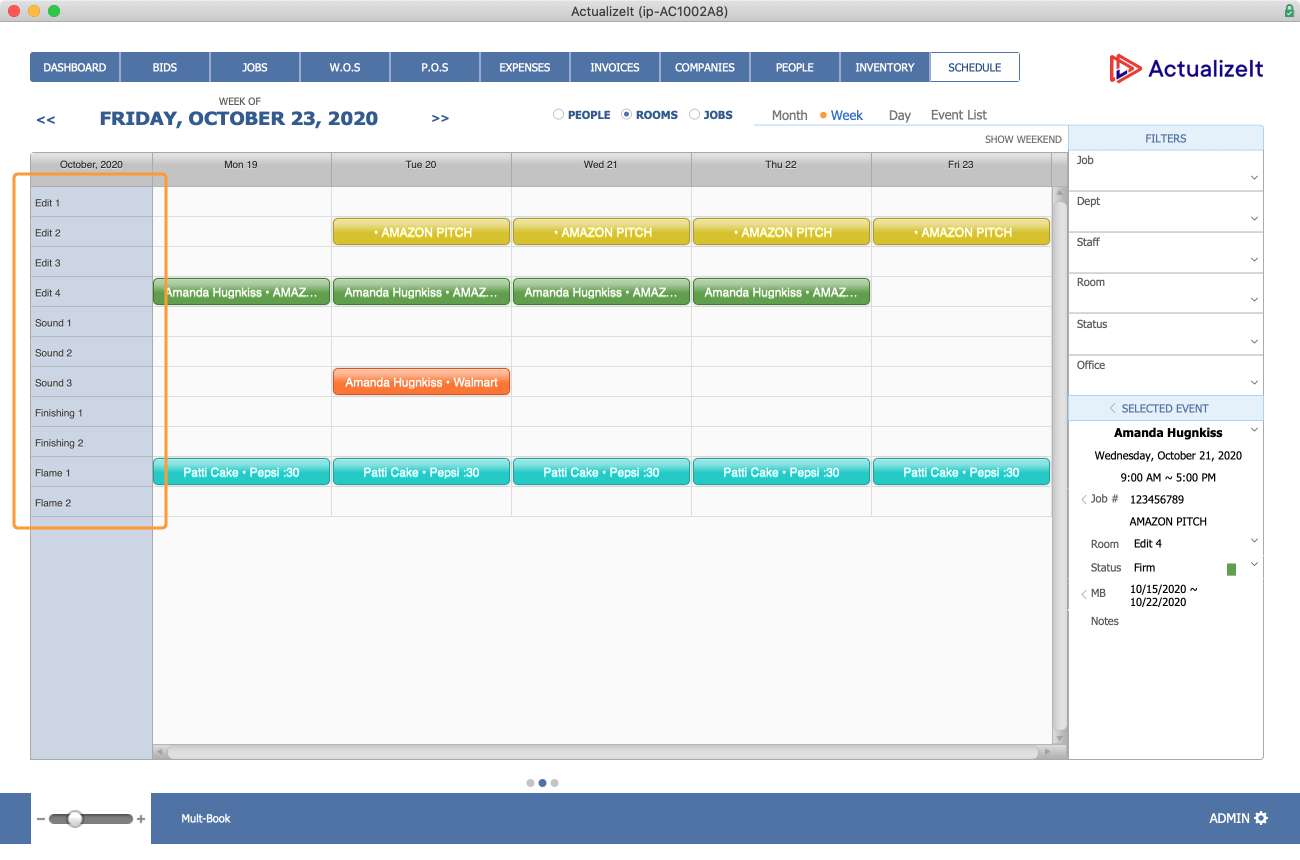Click SHOW WEEKEND

pyautogui.click(x=1023, y=139)
